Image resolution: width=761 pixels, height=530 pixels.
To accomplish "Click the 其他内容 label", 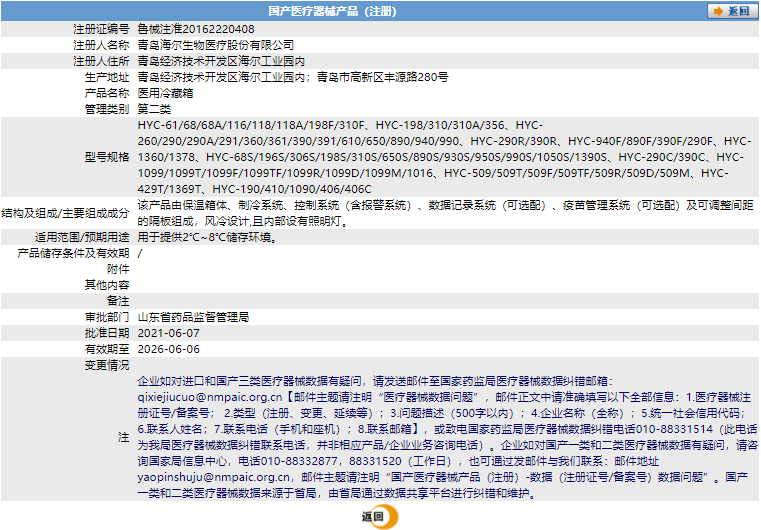I will (107, 285).
